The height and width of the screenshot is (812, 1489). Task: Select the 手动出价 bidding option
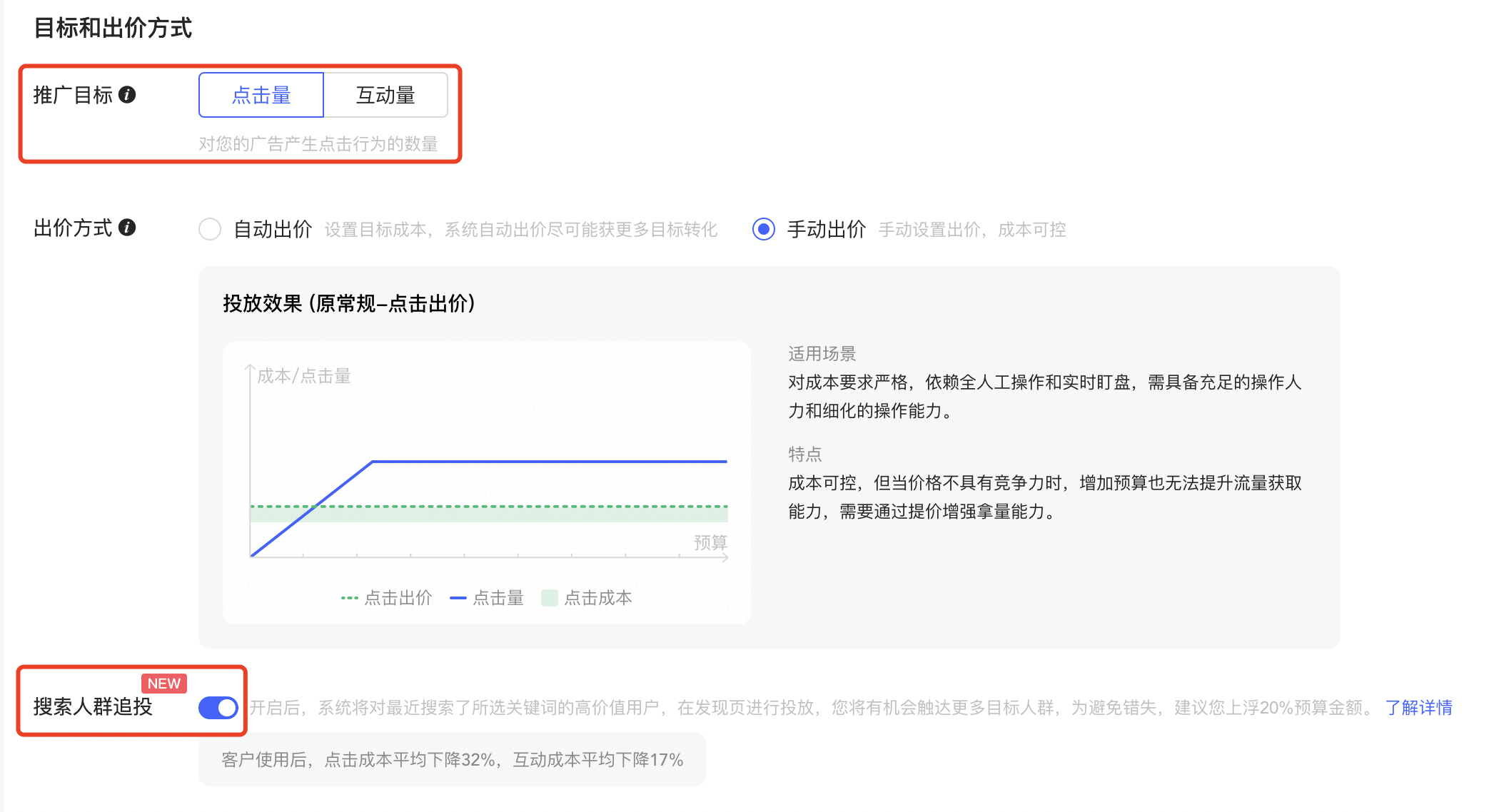point(763,229)
